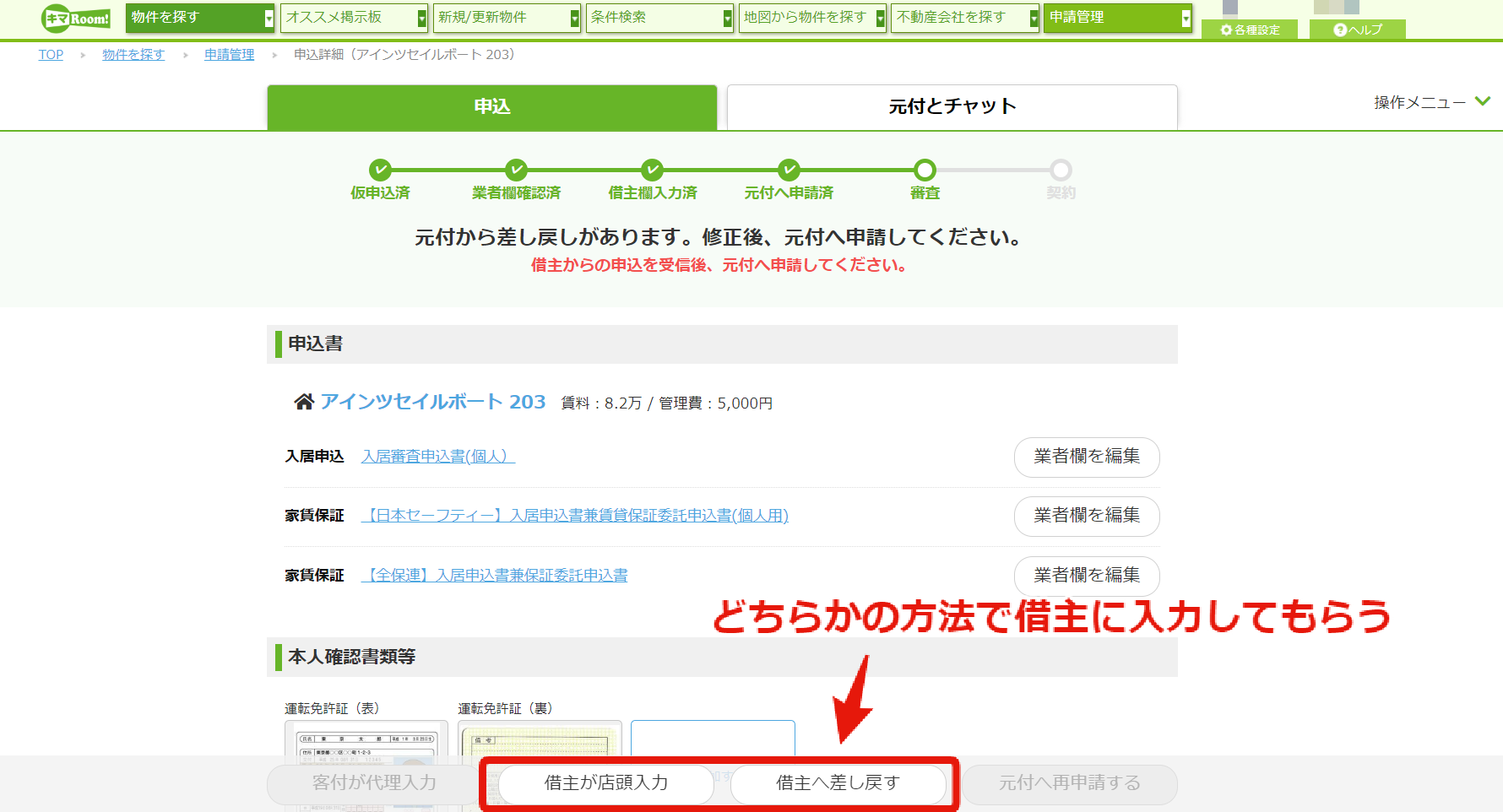The width and height of the screenshot is (1503, 812).
Task: Click 借主へ差し戻す button
Action: click(x=838, y=784)
